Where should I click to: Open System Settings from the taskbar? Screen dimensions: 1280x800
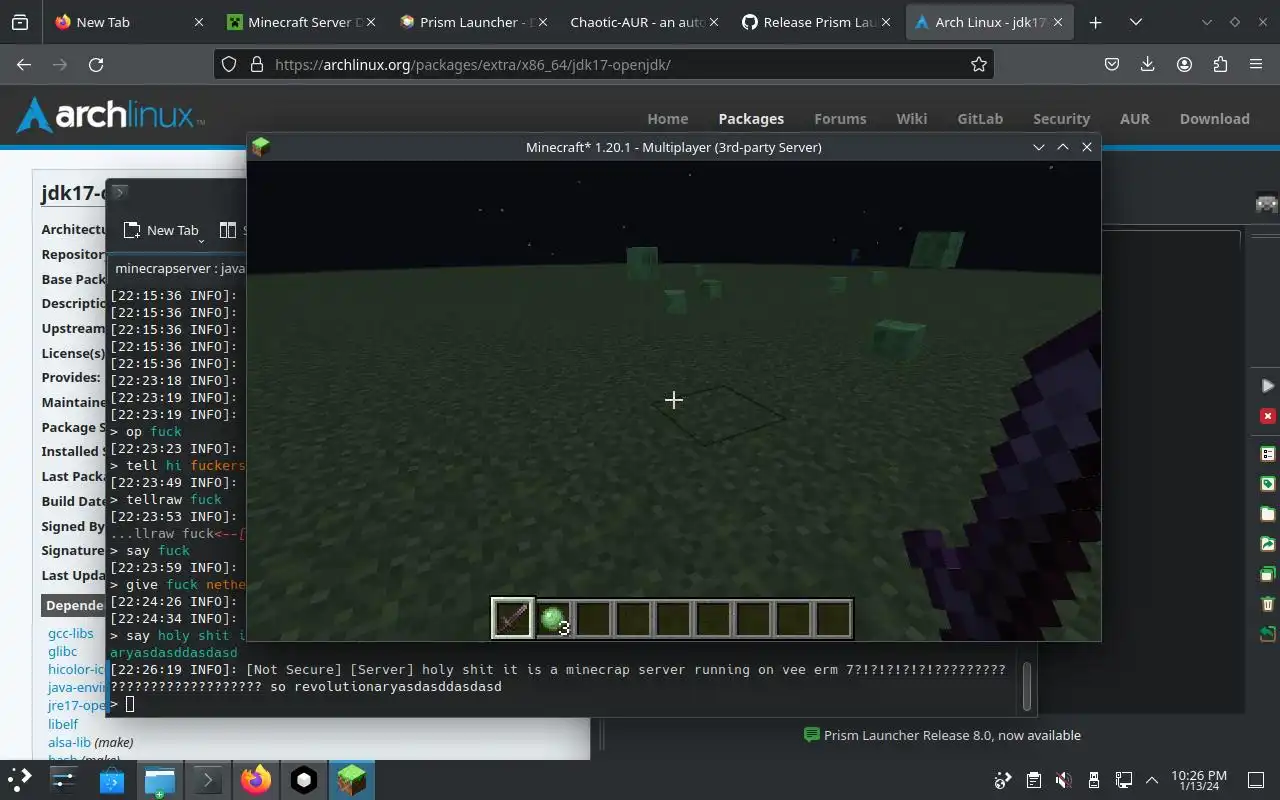[64, 780]
